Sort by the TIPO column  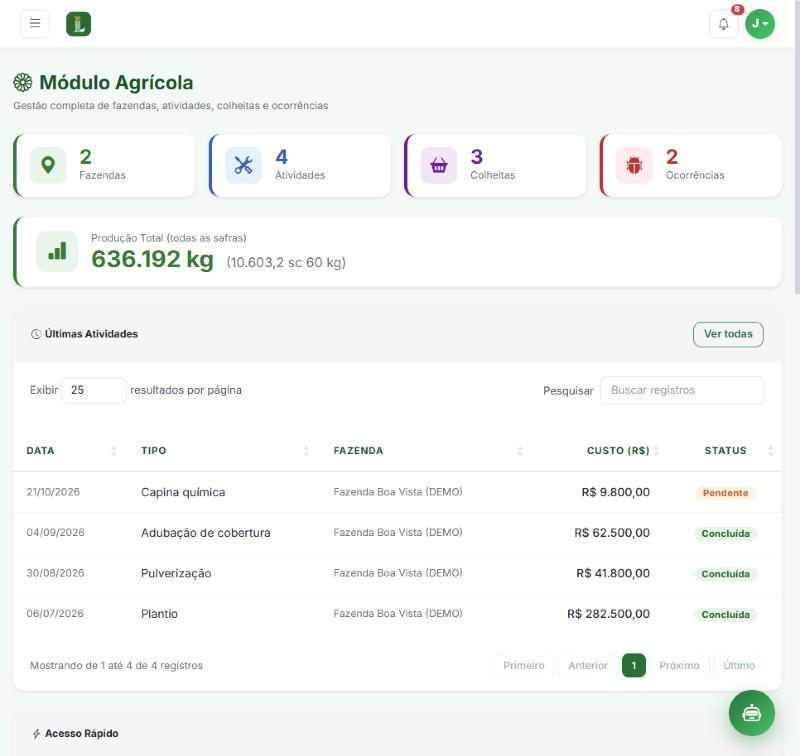224,450
